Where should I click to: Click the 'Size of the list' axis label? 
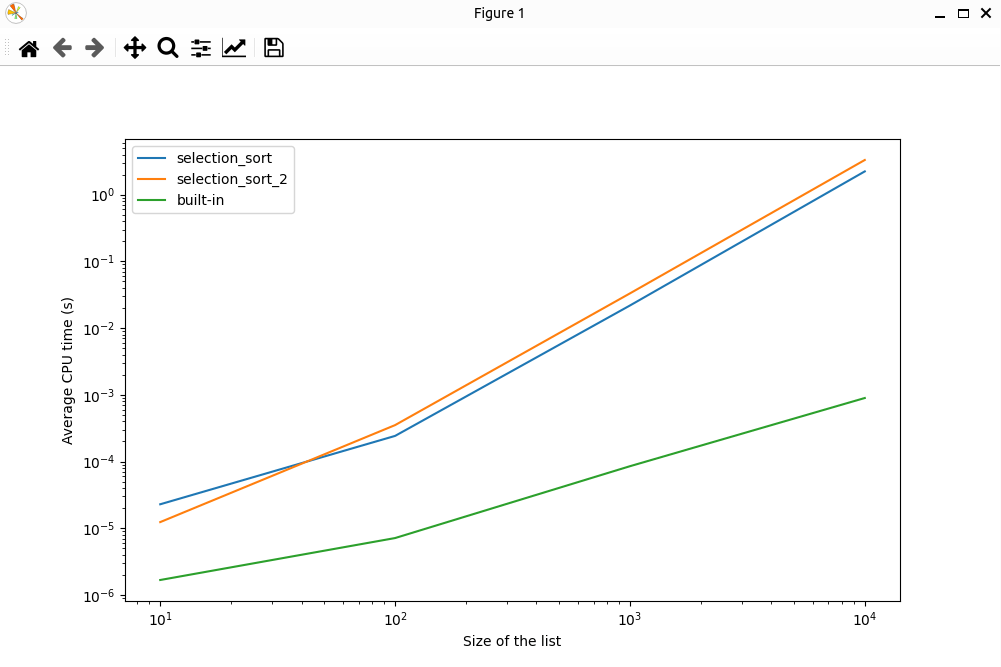[x=512, y=641]
